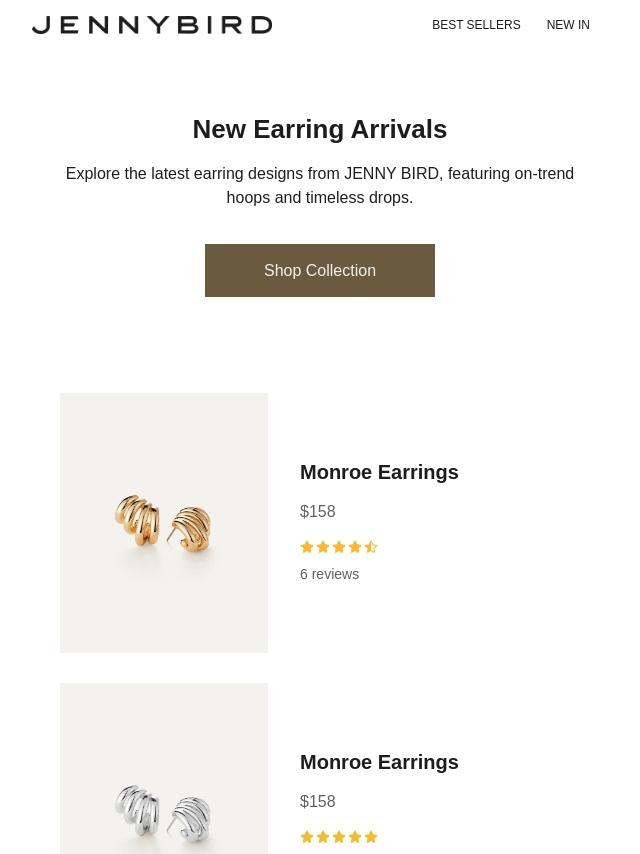Go to the New In section
The height and width of the screenshot is (854, 640).
568,25
